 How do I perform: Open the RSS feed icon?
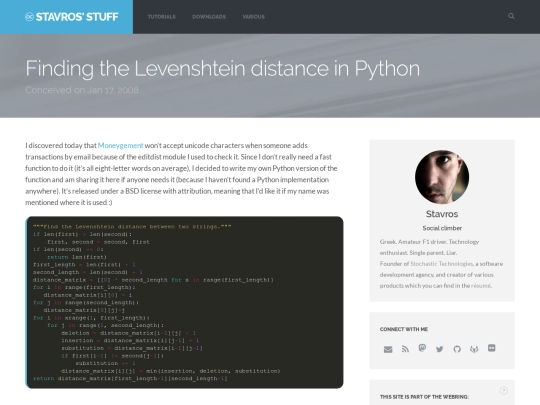tap(405, 349)
